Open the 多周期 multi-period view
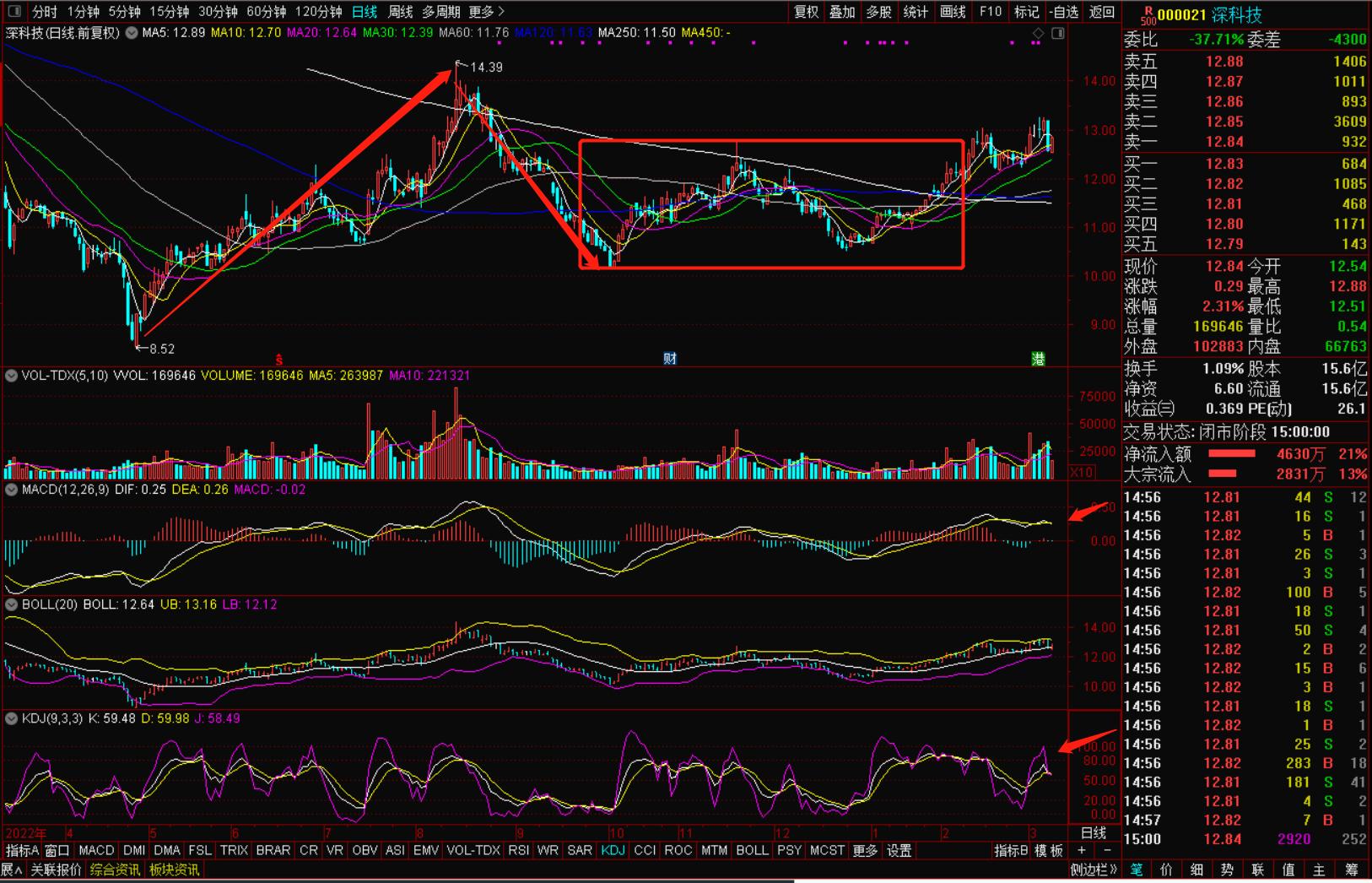The image size is (1372, 883). click(441, 12)
